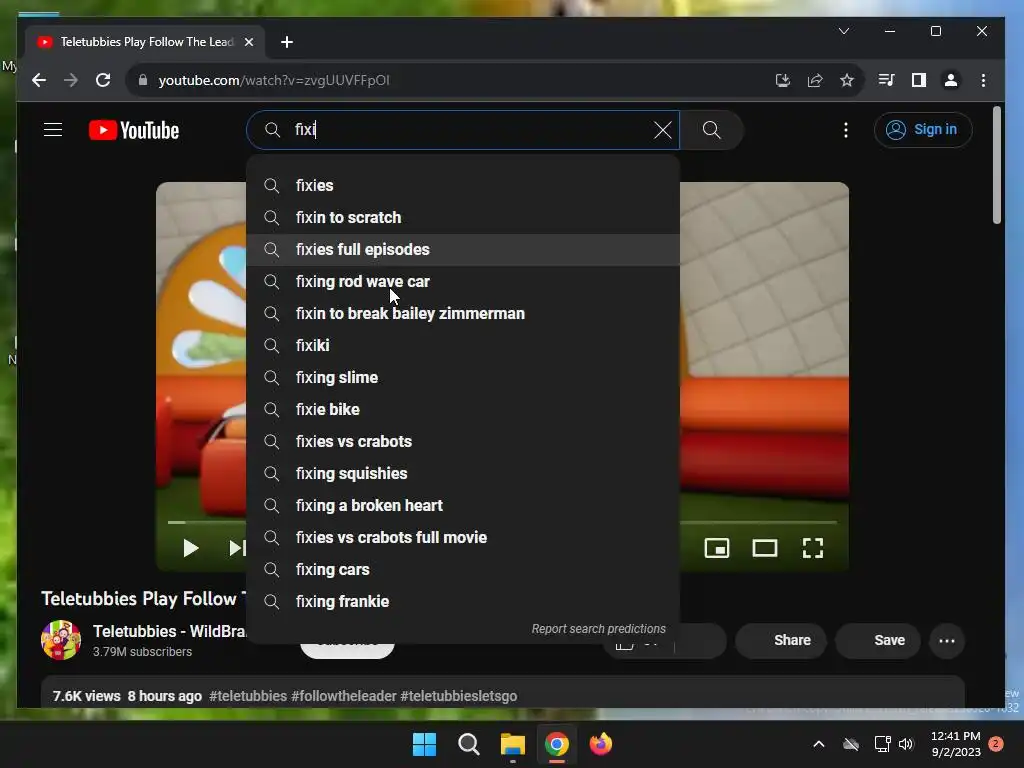Choose suggestion "fixing cars"

(463, 569)
